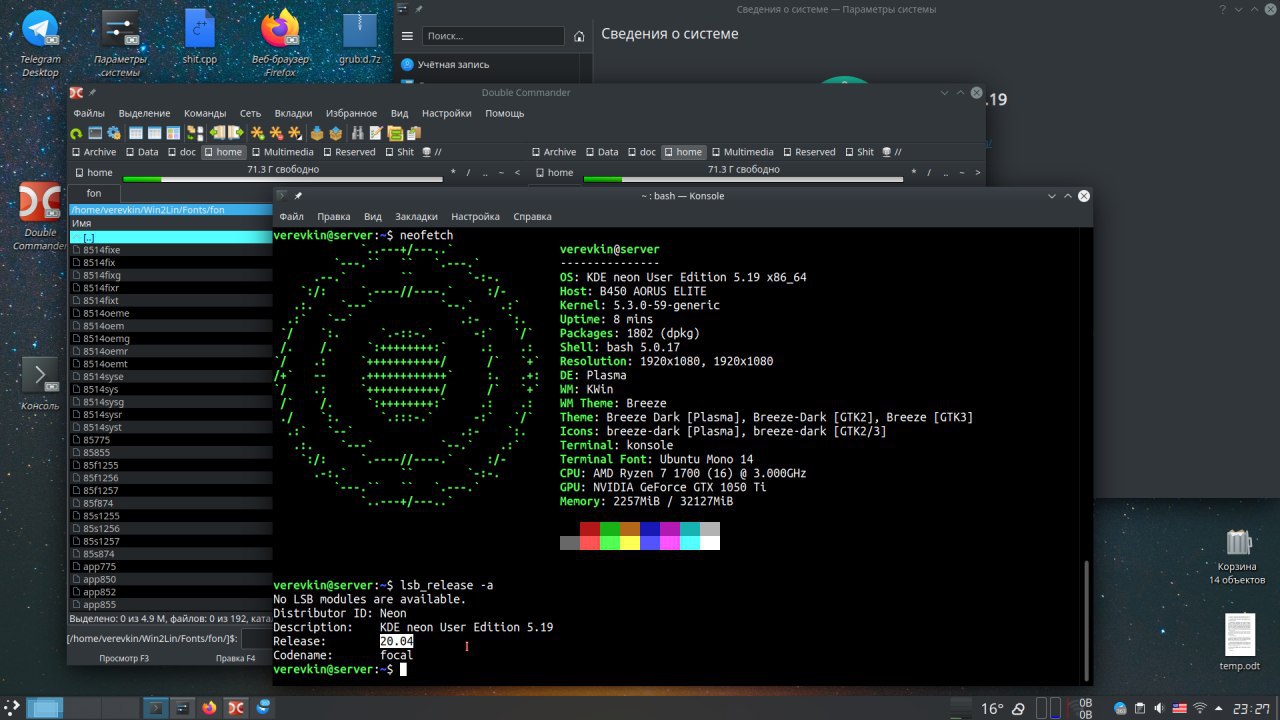
Task: Select the Archive drive button in left panel
Action: [x=93, y=152]
